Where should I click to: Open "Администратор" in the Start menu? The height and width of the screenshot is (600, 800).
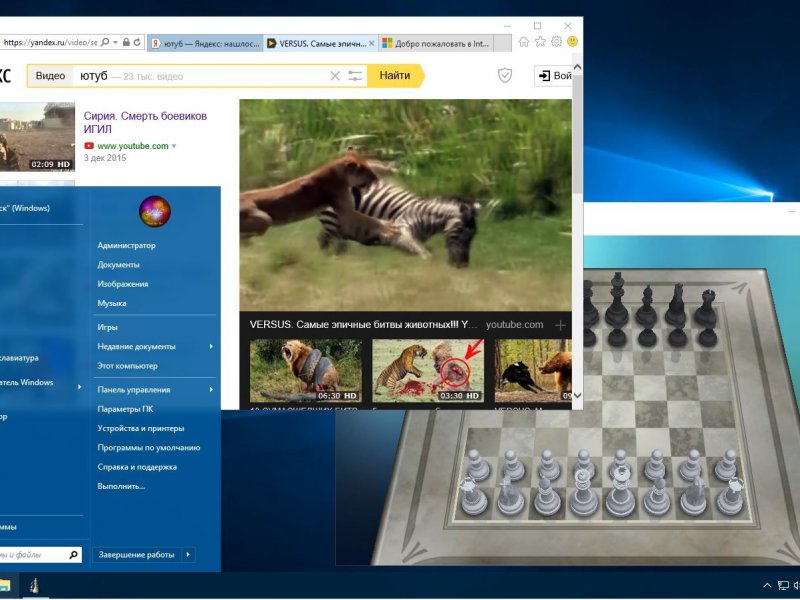(x=127, y=245)
